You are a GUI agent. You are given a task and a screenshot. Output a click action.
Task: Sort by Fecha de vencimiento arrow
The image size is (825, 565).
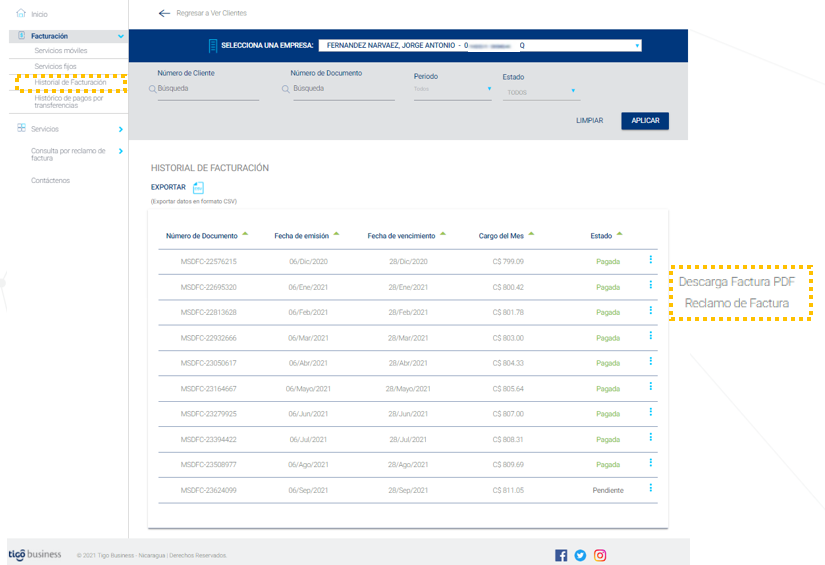(443, 234)
